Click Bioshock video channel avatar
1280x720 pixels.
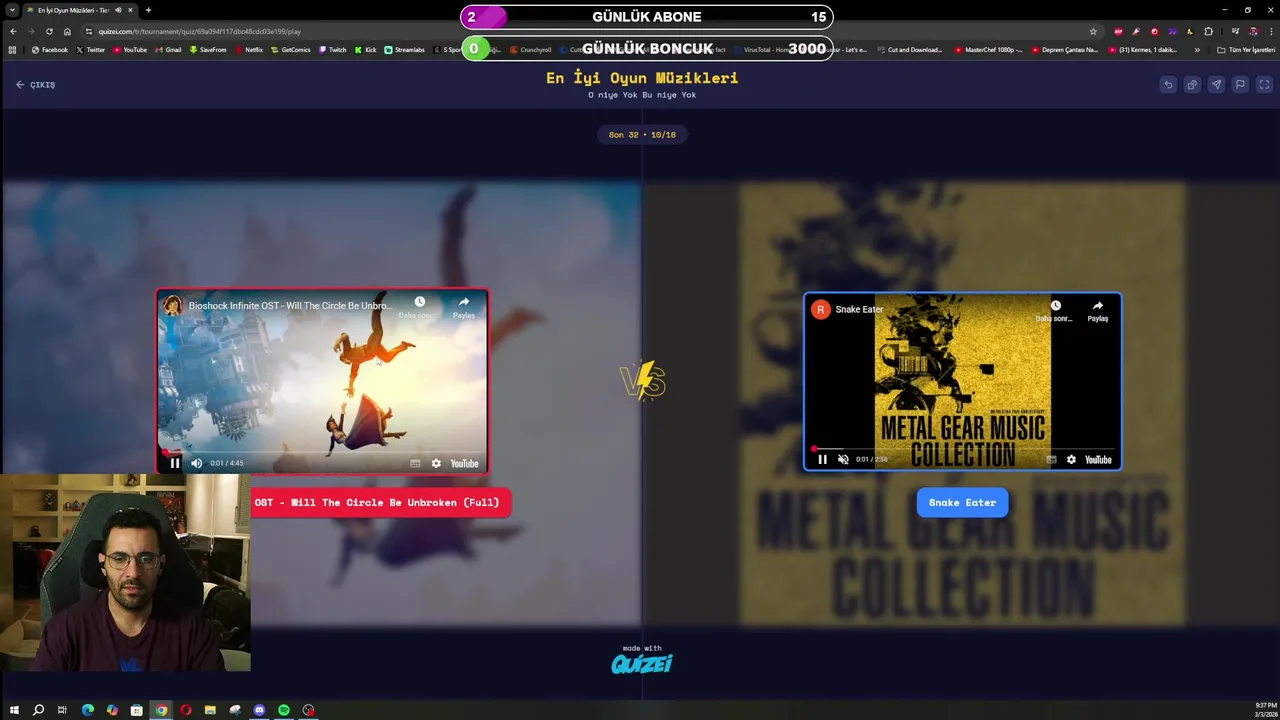point(172,306)
